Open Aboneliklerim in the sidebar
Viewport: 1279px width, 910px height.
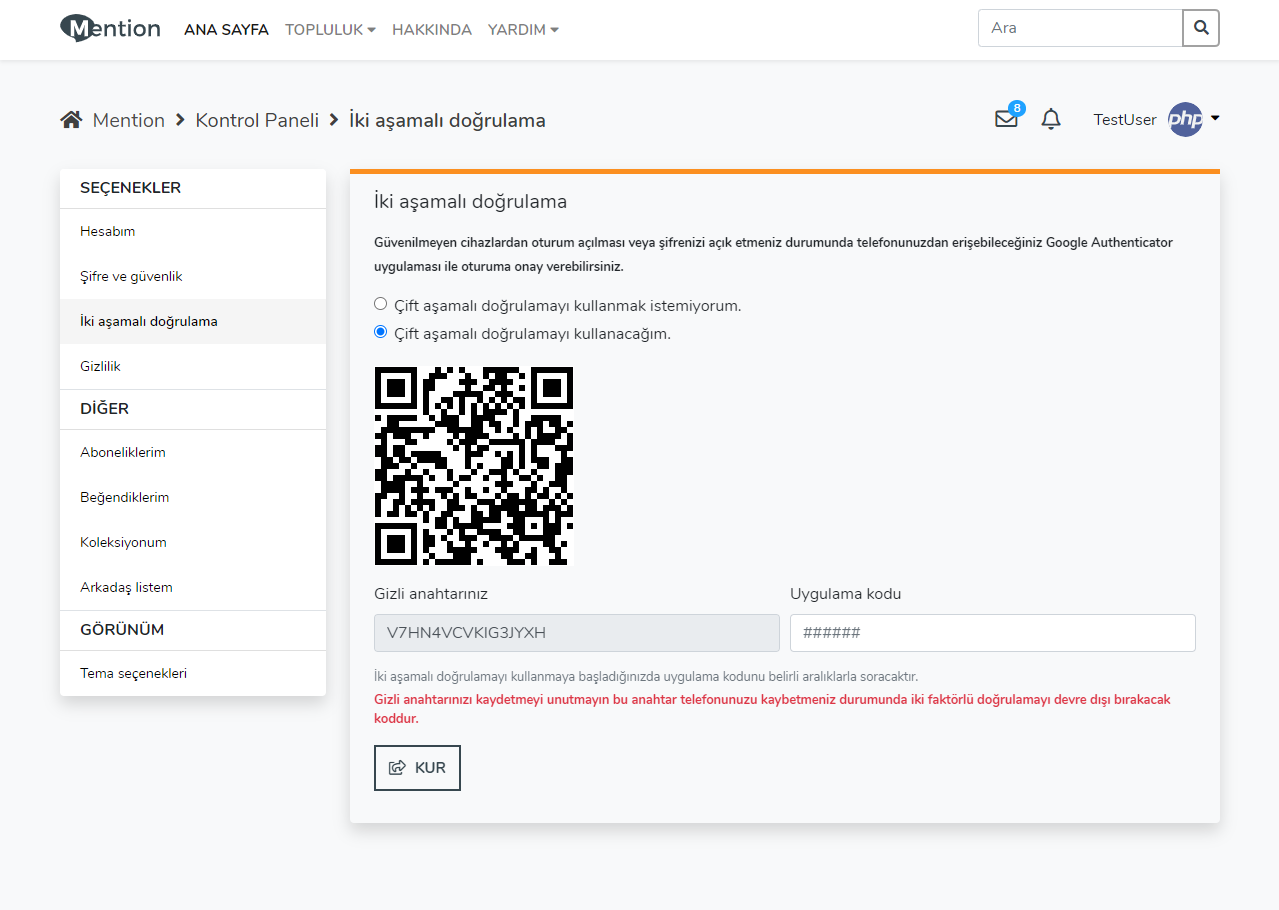point(193,452)
